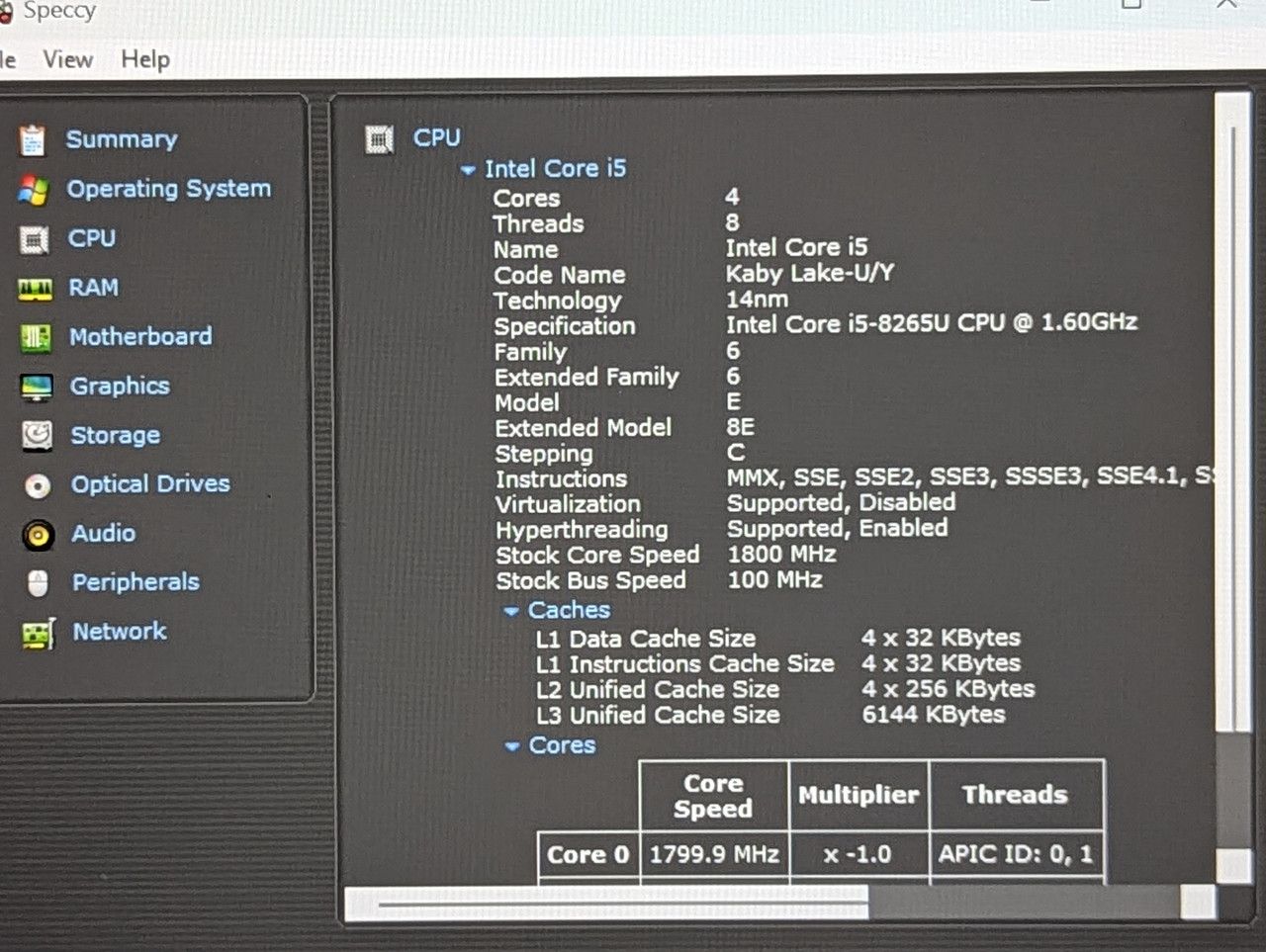Image resolution: width=1266 pixels, height=952 pixels.
Task: Click the CPU chip icon beside the CPU heading
Action: (x=379, y=139)
